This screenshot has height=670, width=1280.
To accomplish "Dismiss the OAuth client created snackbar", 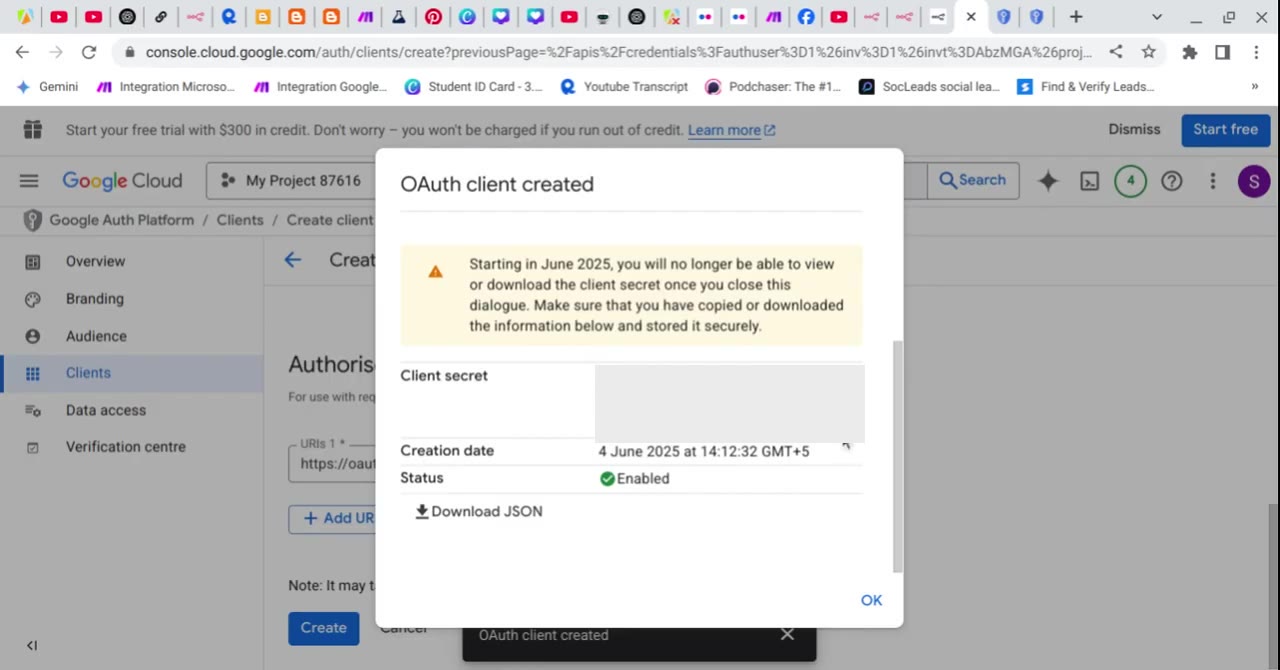I will (787, 635).
